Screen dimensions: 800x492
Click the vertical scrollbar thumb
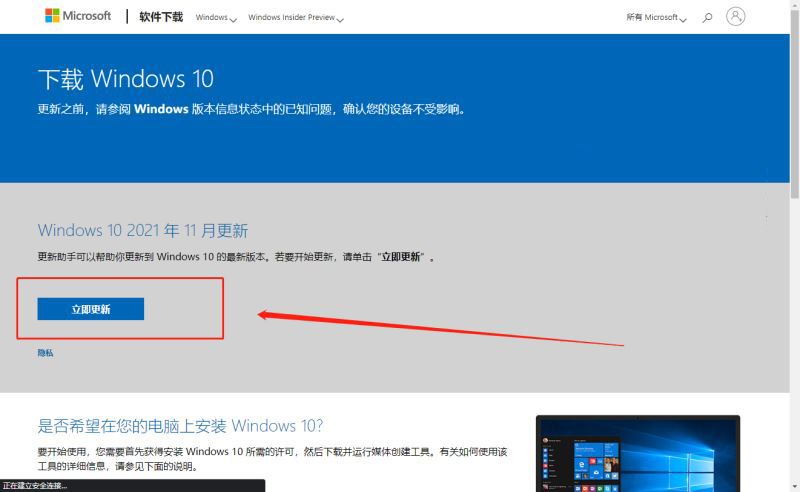[794, 105]
